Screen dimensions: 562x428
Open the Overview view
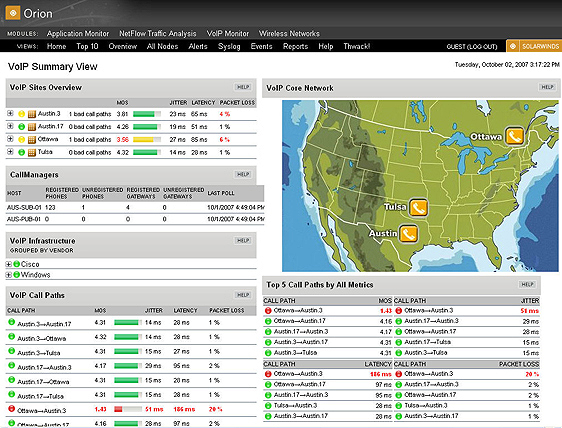tap(123, 46)
